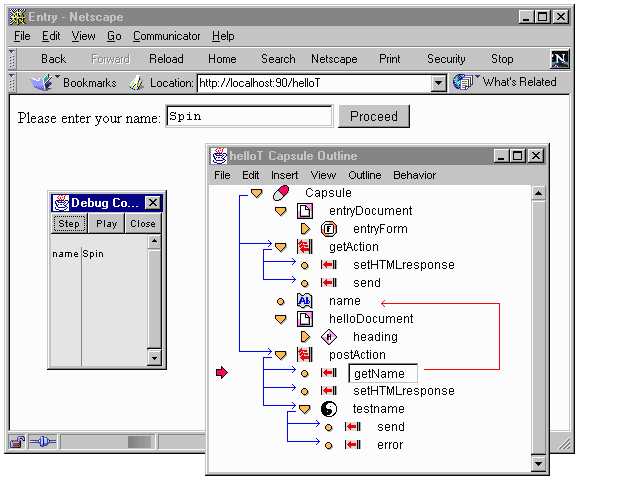
Task: Open the File menu in Capsule Outline
Action: [x=222, y=175]
